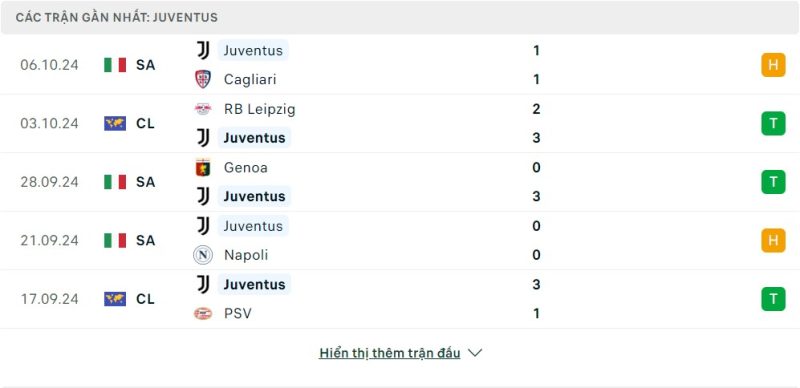Open Juventus team name in the PSV match
Image resolution: width=800 pixels, height=388 pixels.
tap(255, 284)
